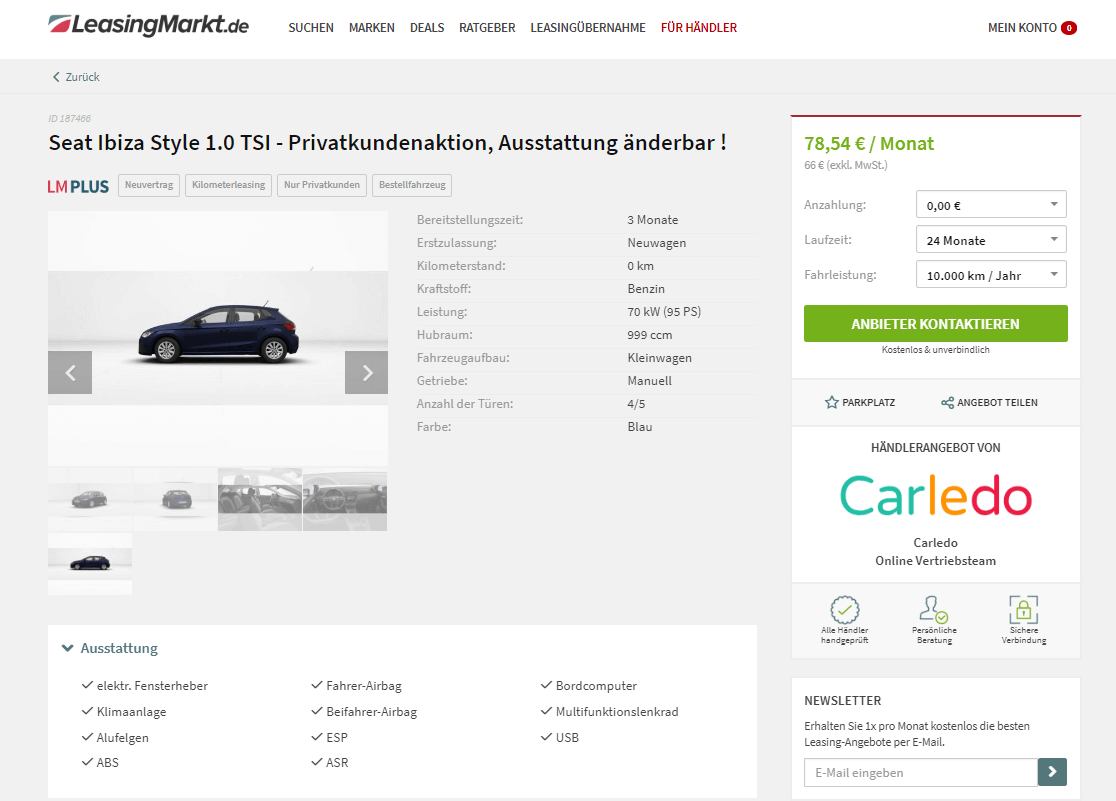
Task: Open the Deals menu
Action: [427, 28]
